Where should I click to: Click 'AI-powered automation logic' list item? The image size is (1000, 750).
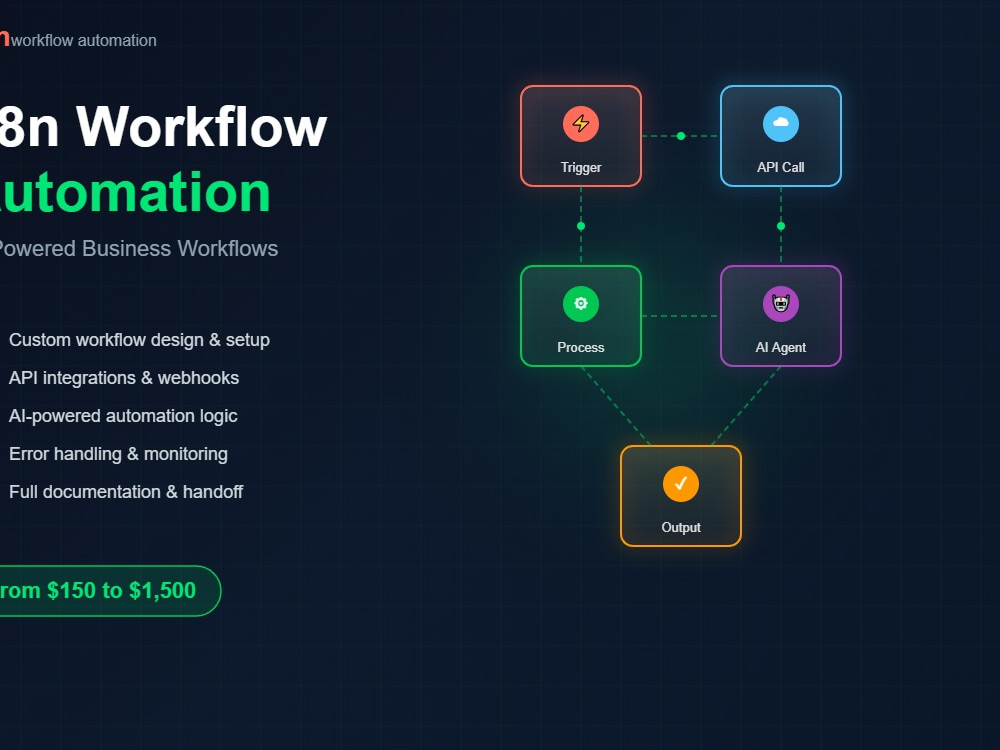click(123, 416)
